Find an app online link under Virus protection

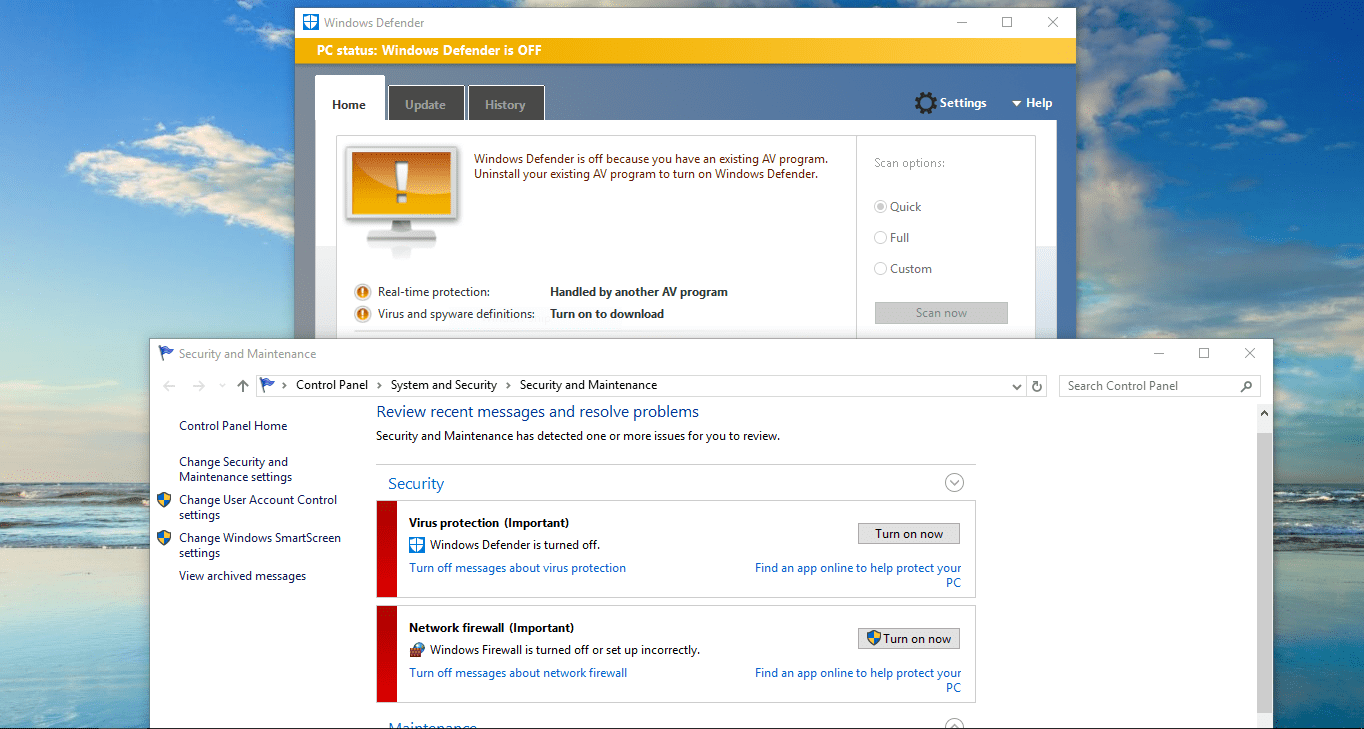pyautogui.click(x=858, y=575)
